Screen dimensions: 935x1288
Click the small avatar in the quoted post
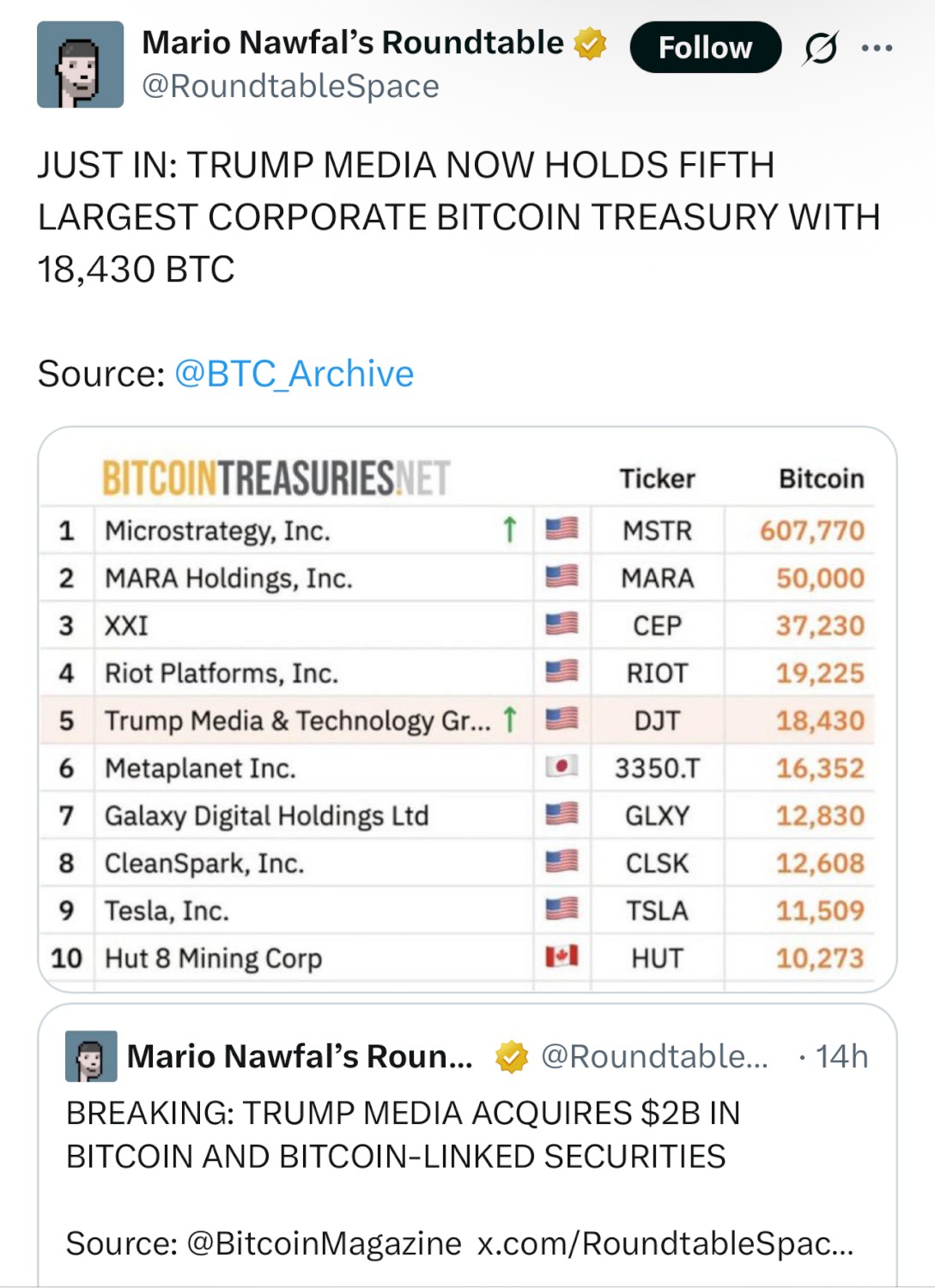(x=91, y=1056)
